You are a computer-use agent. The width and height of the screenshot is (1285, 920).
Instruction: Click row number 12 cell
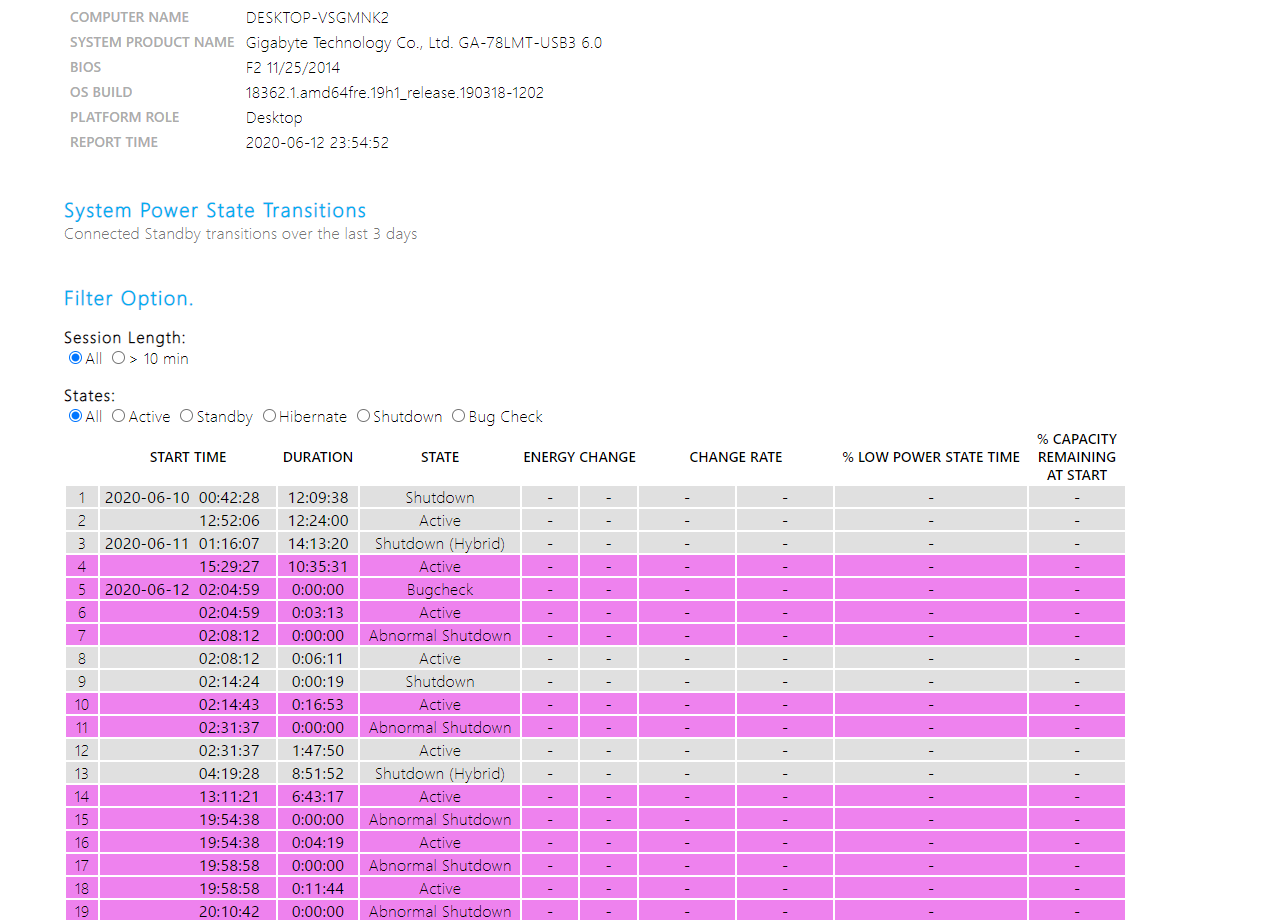coord(82,751)
